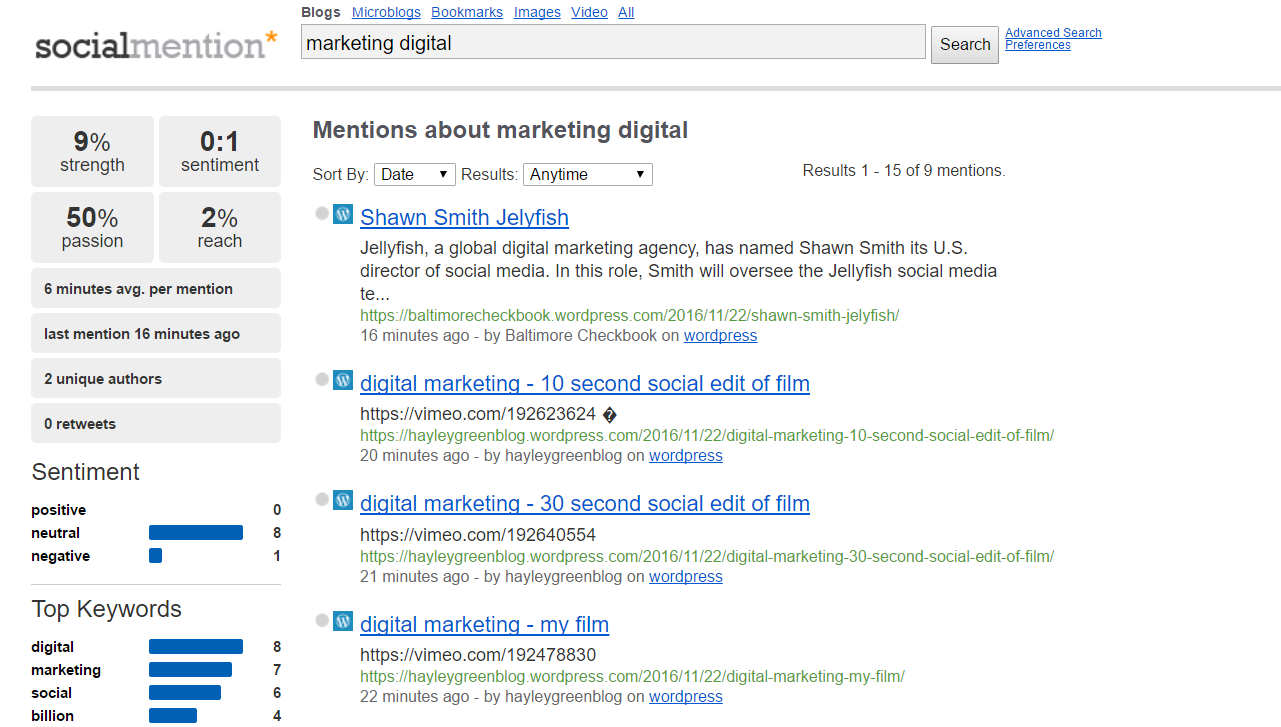Open digital marketing - 30 second social edit title
Screen dimensions: 1281x727
(x=585, y=503)
